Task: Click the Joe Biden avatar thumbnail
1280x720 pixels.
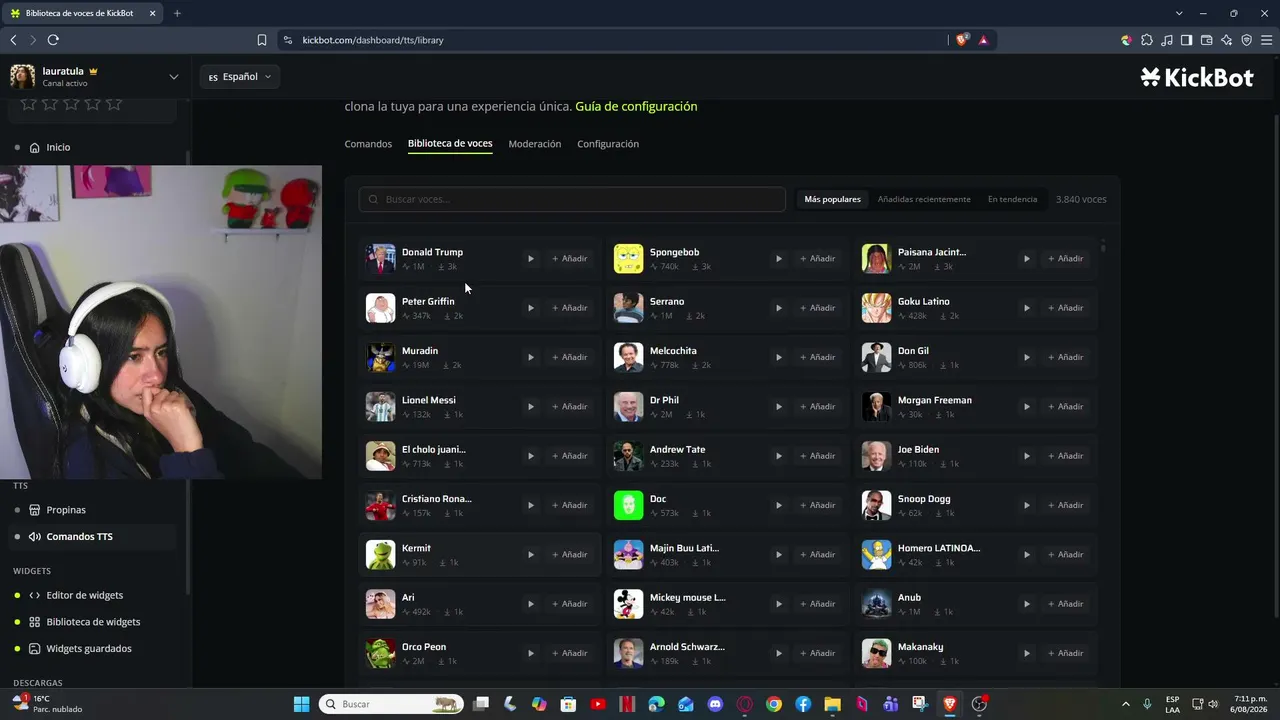Action: 876,456
